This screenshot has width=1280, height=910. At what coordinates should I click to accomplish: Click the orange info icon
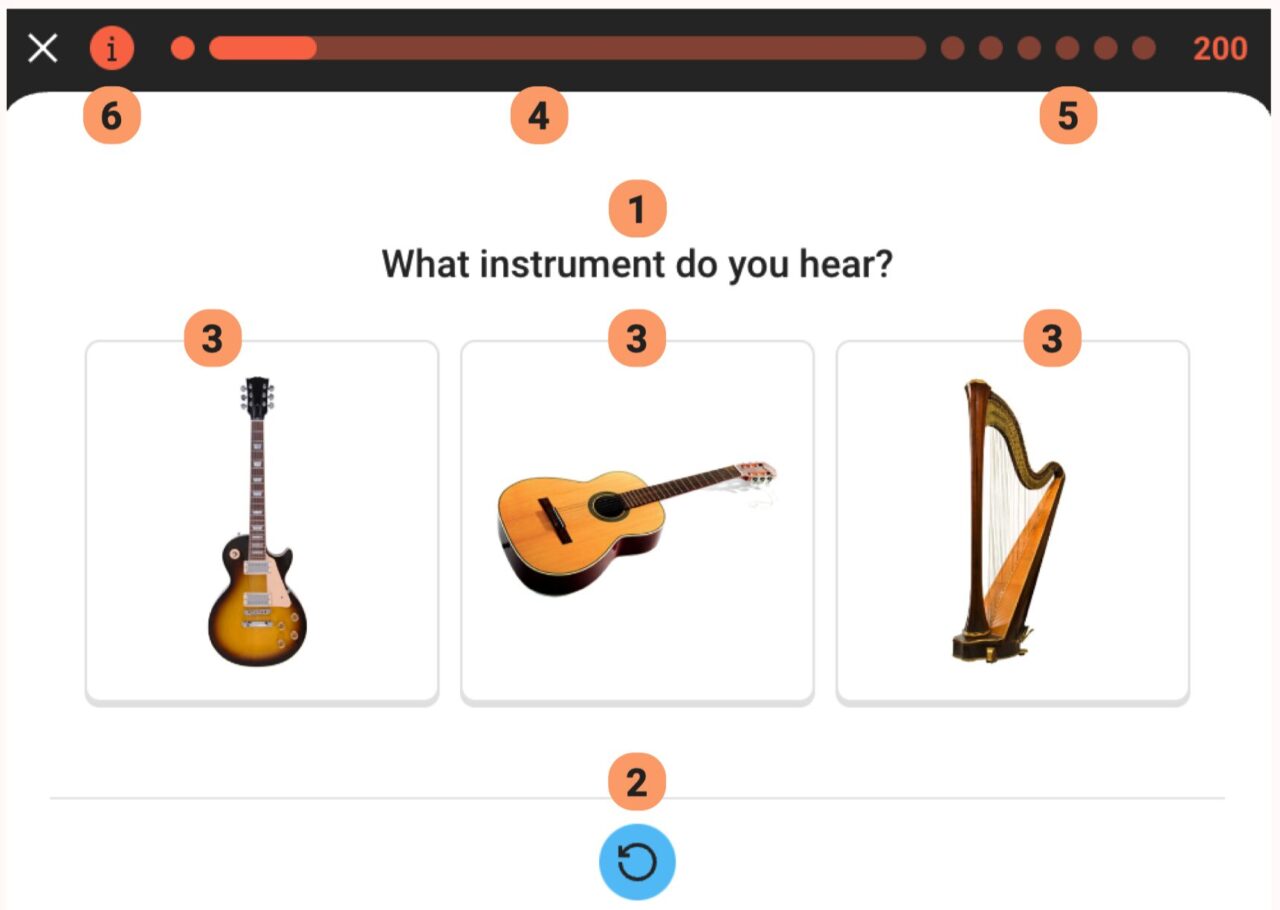pyautogui.click(x=111, y=48)
